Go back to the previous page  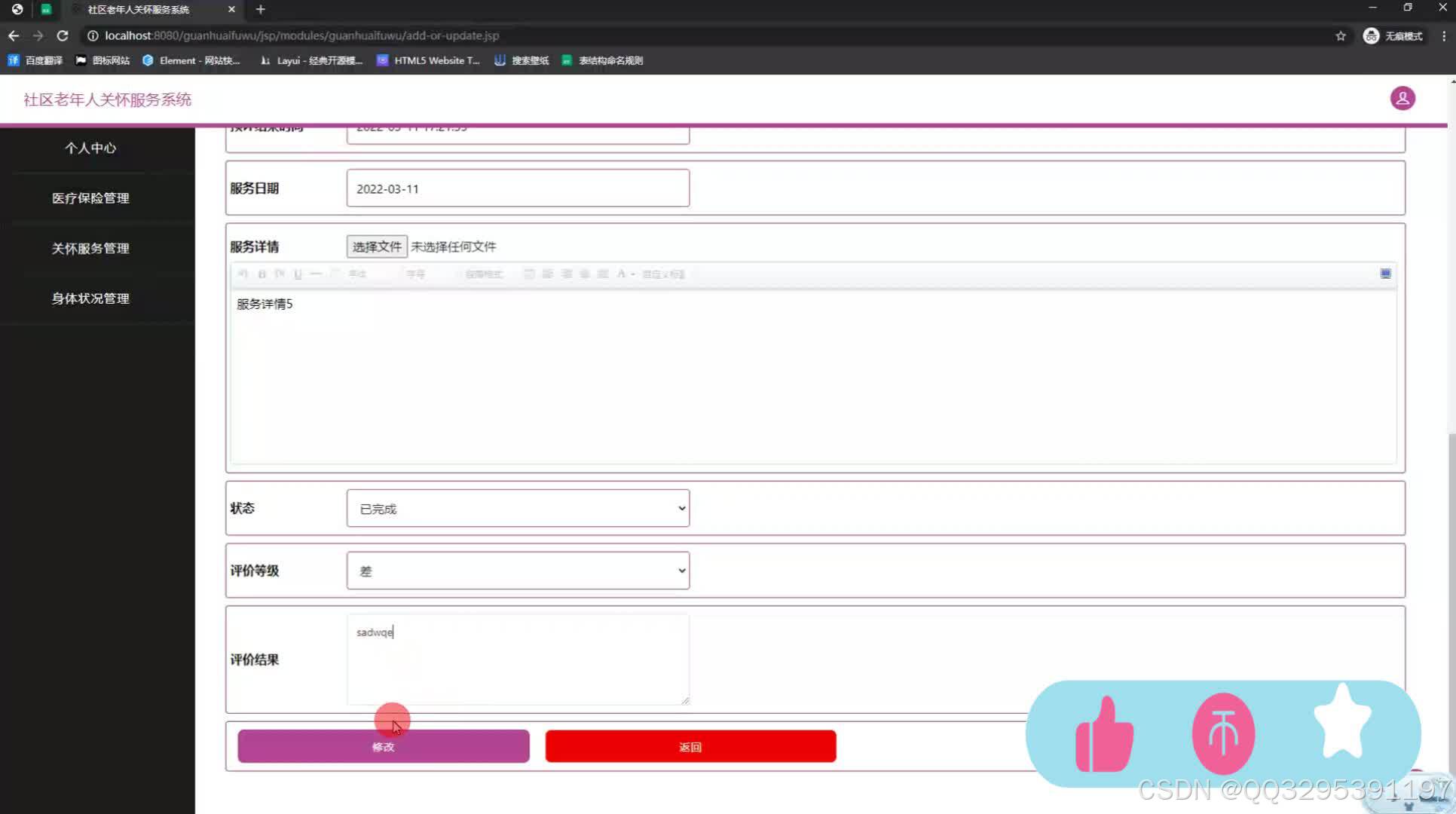(14, 35)
